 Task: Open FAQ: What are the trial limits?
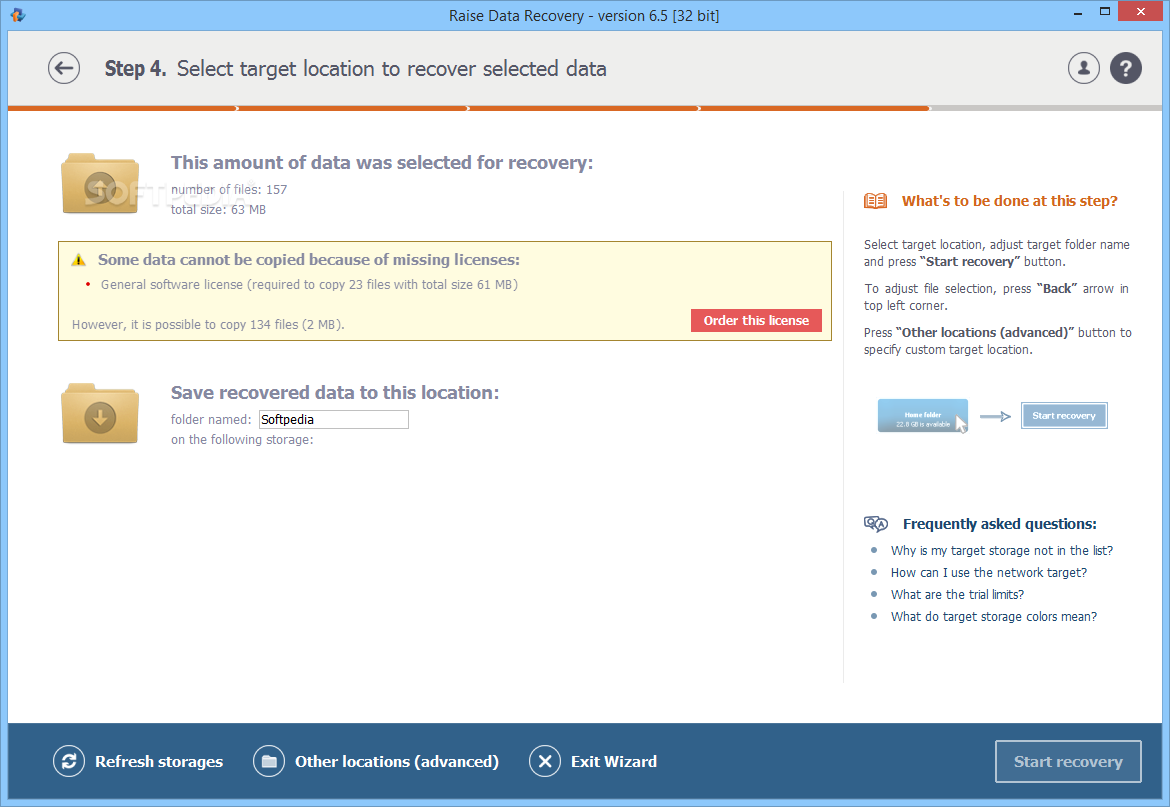tap(957, 594)
